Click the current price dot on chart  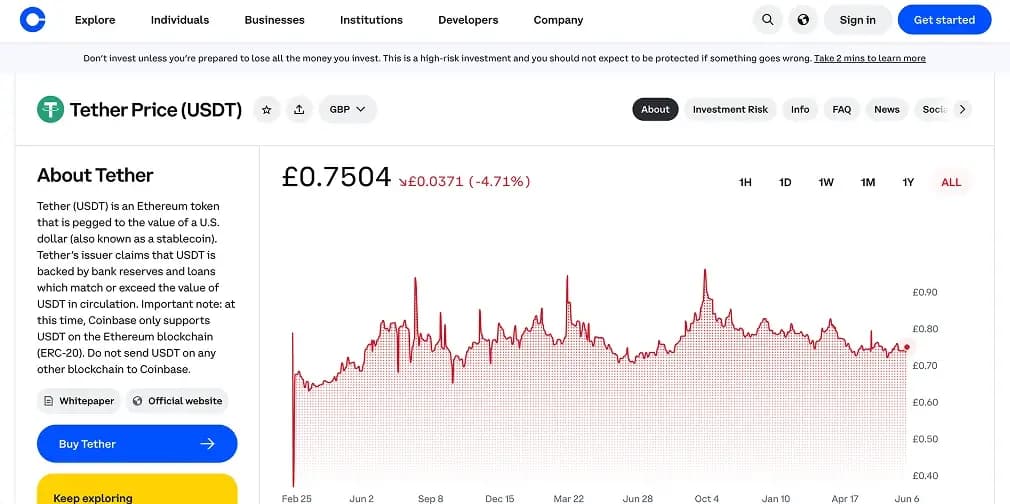907,347
